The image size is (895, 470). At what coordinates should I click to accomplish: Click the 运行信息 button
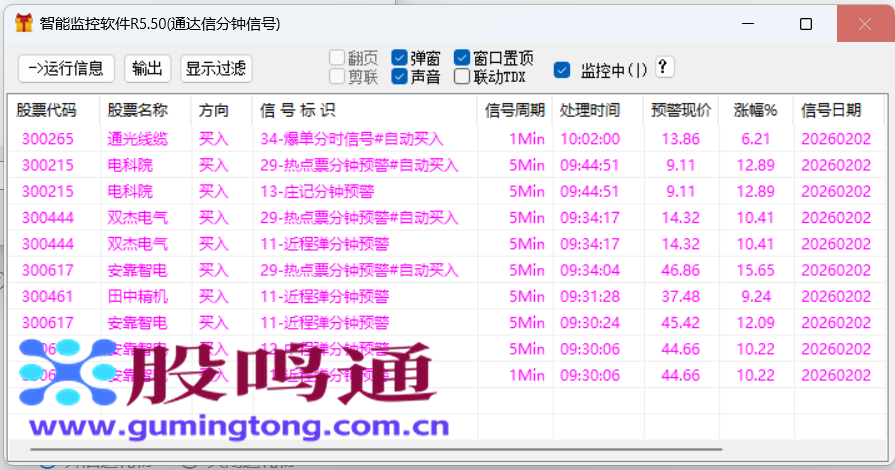[x=66, y=68]
